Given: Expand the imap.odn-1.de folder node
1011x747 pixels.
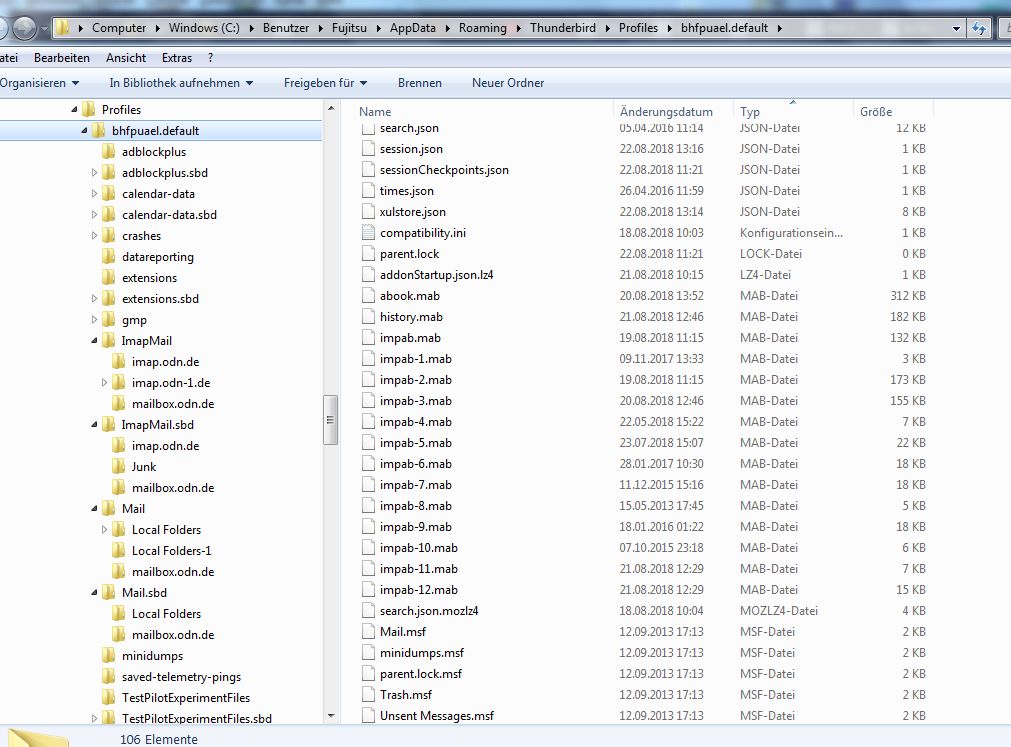Looking at the screenshot, I should 105,383.
